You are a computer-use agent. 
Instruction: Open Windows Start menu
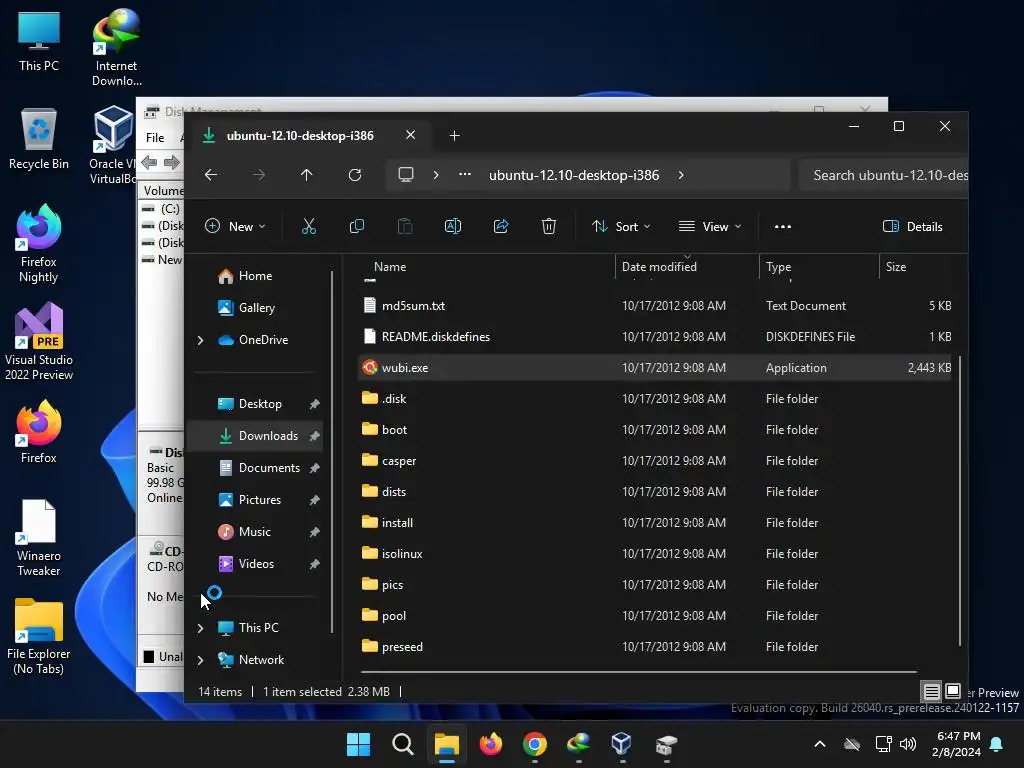point(358,744)
